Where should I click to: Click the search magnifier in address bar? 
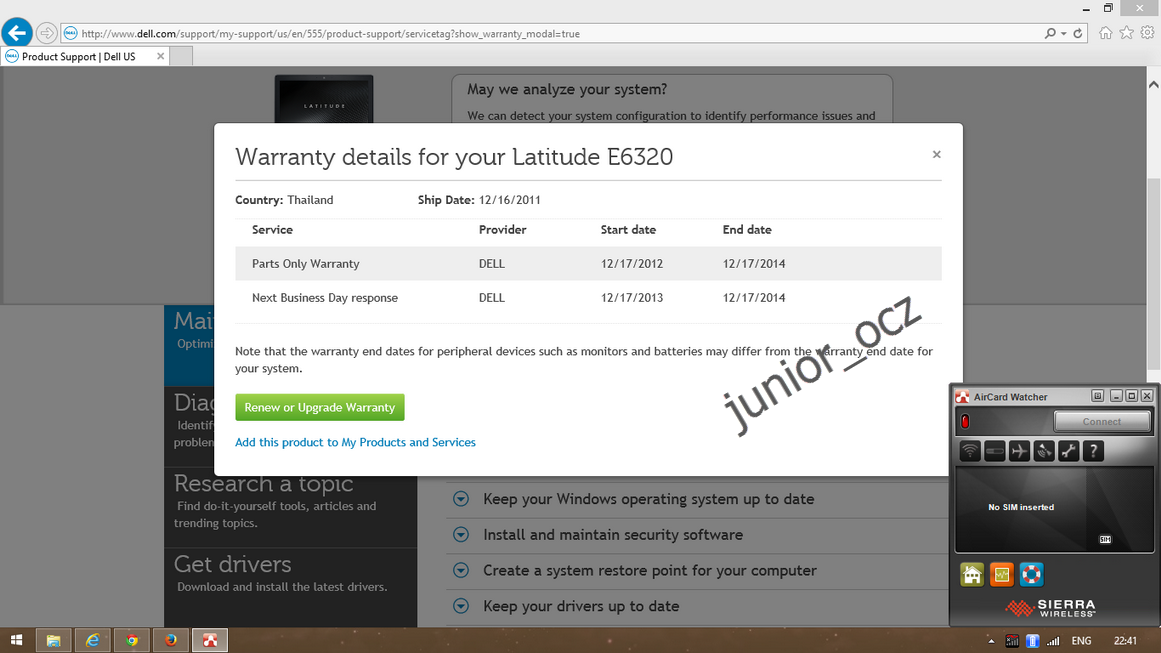pyautogui.click(x=1050, y=33)
